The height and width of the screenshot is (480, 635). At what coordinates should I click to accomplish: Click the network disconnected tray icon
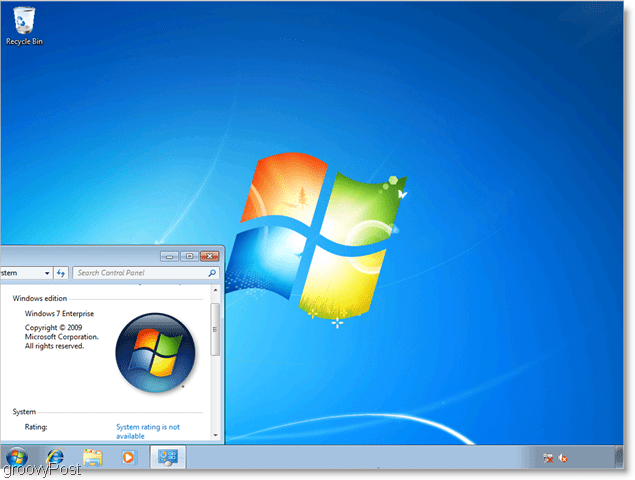click(x=548, y=458)
